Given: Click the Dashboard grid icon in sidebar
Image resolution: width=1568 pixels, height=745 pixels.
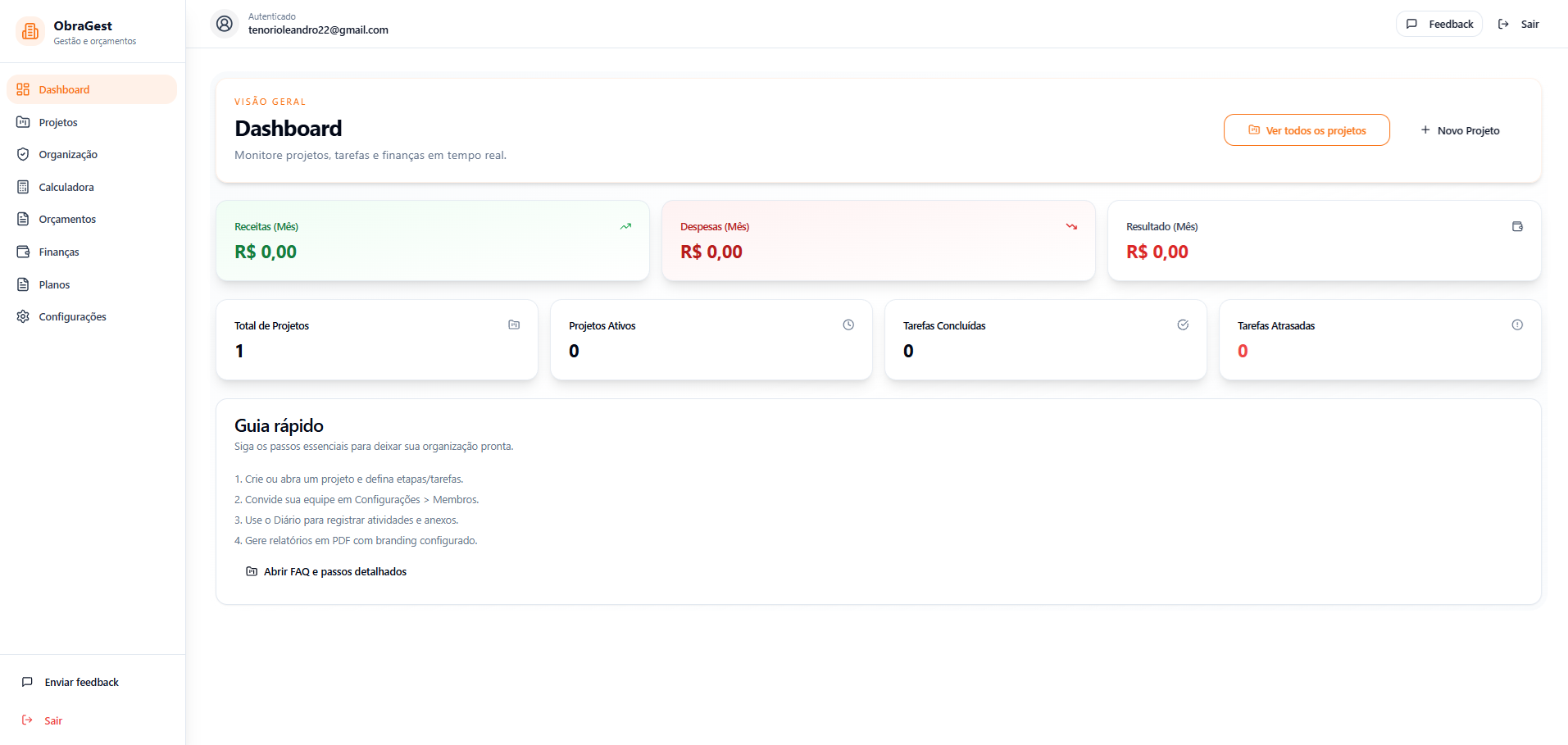Looking at the screenshot, I should coord(23,89).
